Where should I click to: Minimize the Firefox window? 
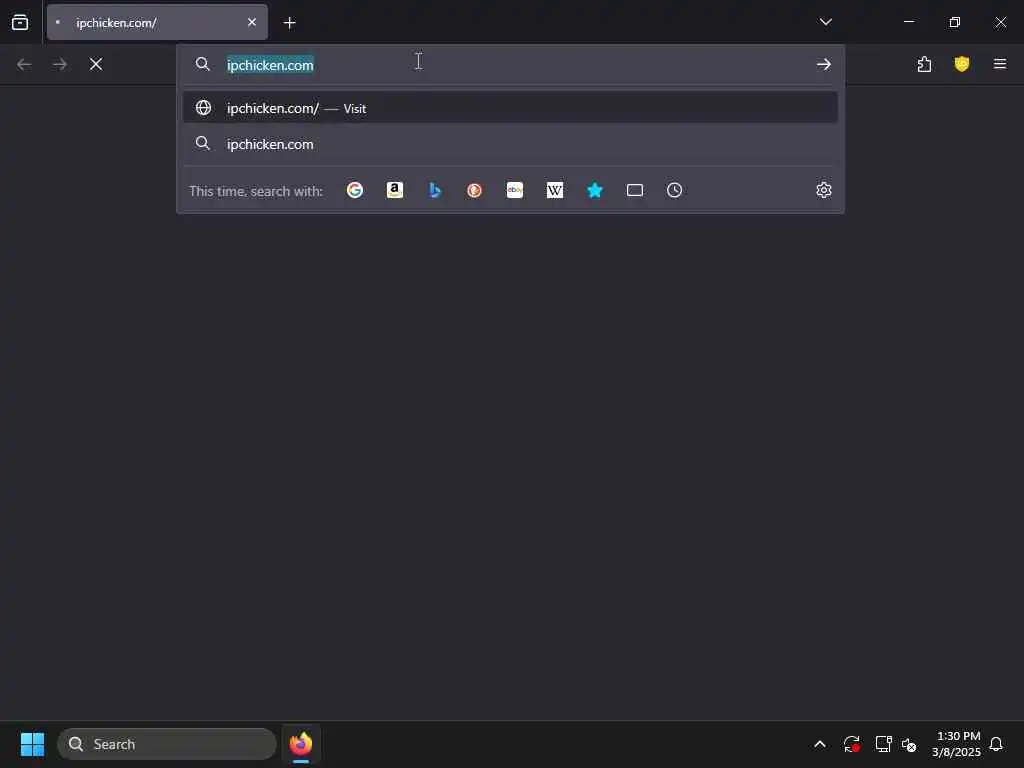908,22
